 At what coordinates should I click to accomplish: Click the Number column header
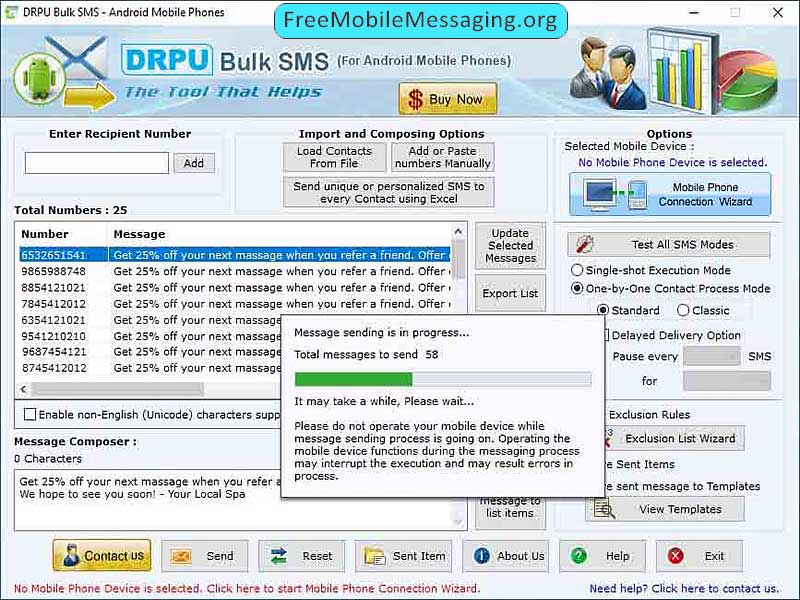[x=45, y=234]
